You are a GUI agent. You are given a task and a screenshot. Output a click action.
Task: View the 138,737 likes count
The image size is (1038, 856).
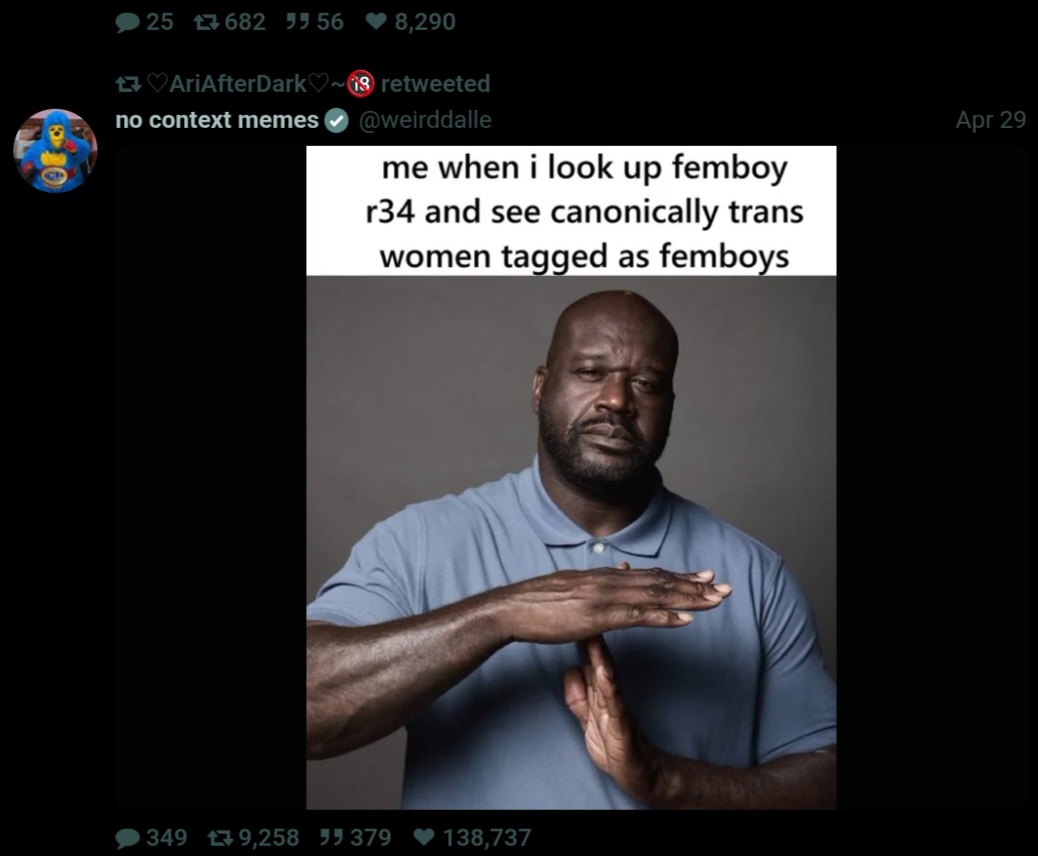tap(487, 837)
